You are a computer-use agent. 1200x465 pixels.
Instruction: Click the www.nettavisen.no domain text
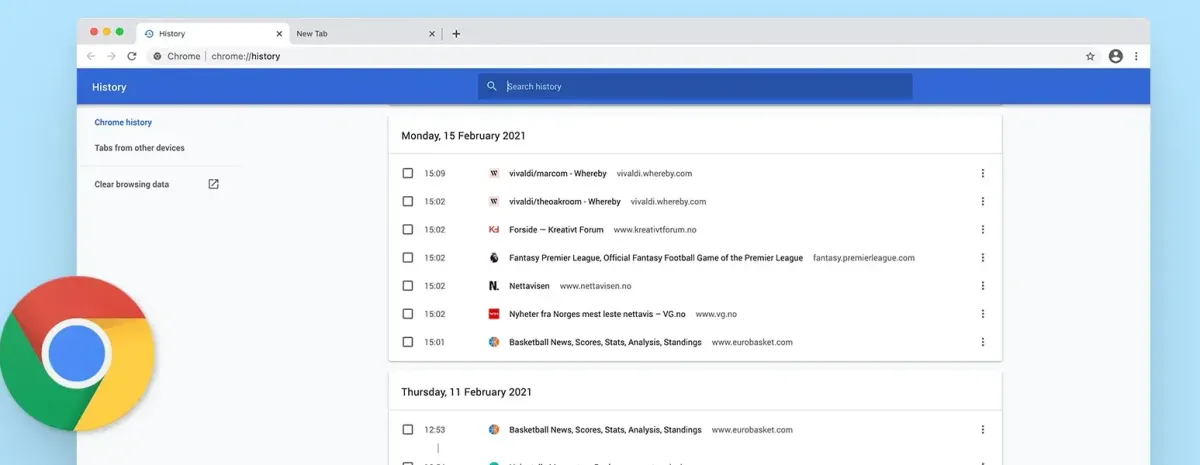(596, 285)
